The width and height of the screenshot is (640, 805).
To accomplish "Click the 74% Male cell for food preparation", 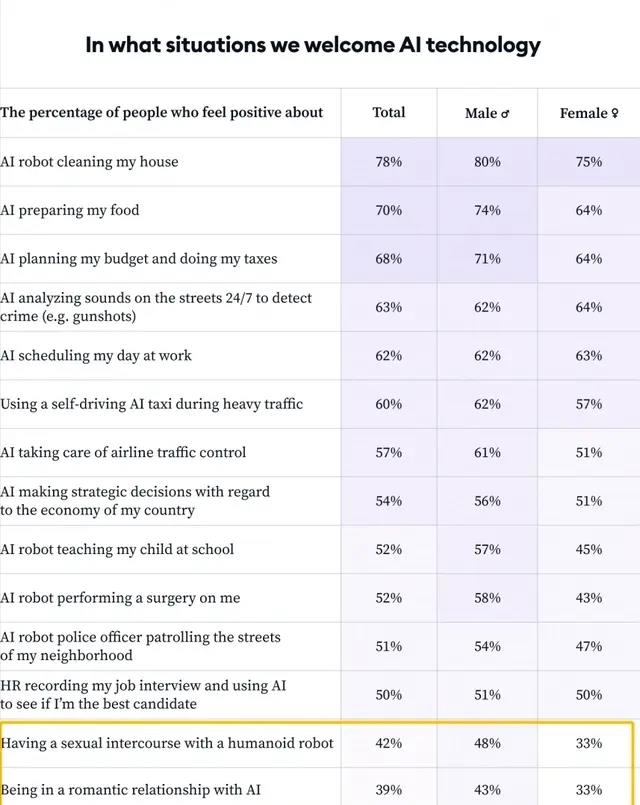I will [487, 210].
